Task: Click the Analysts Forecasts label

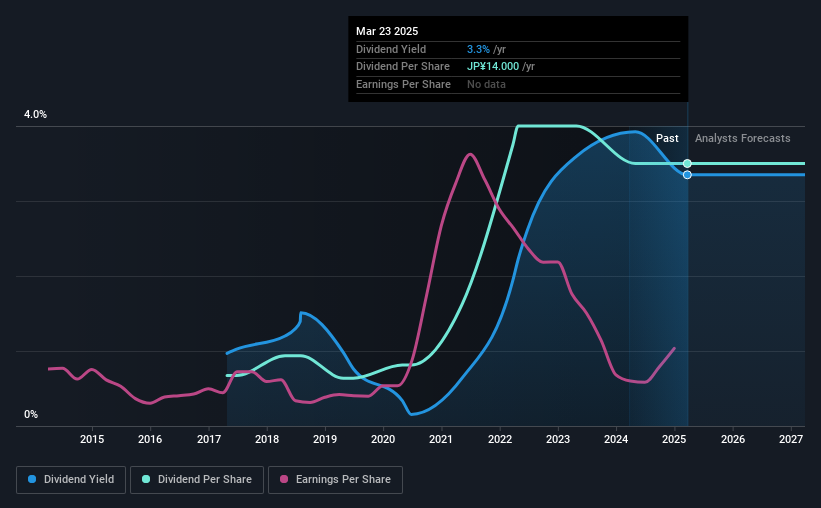Action: [x=742, y=138]
